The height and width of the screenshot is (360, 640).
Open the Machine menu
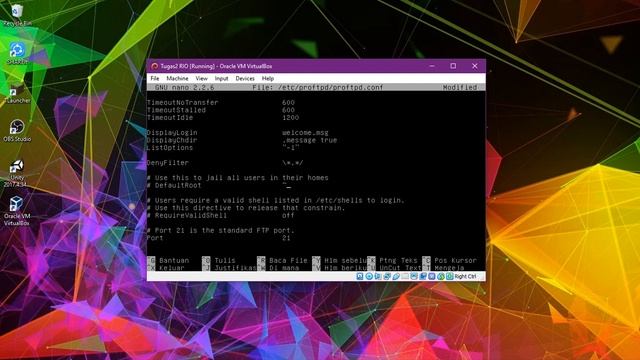tap(177, 78)
